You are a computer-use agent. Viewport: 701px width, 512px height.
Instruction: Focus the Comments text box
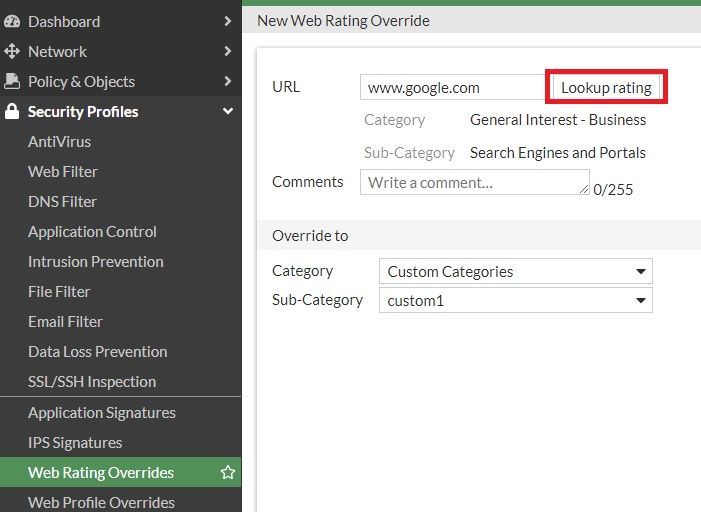pos(474,183)
